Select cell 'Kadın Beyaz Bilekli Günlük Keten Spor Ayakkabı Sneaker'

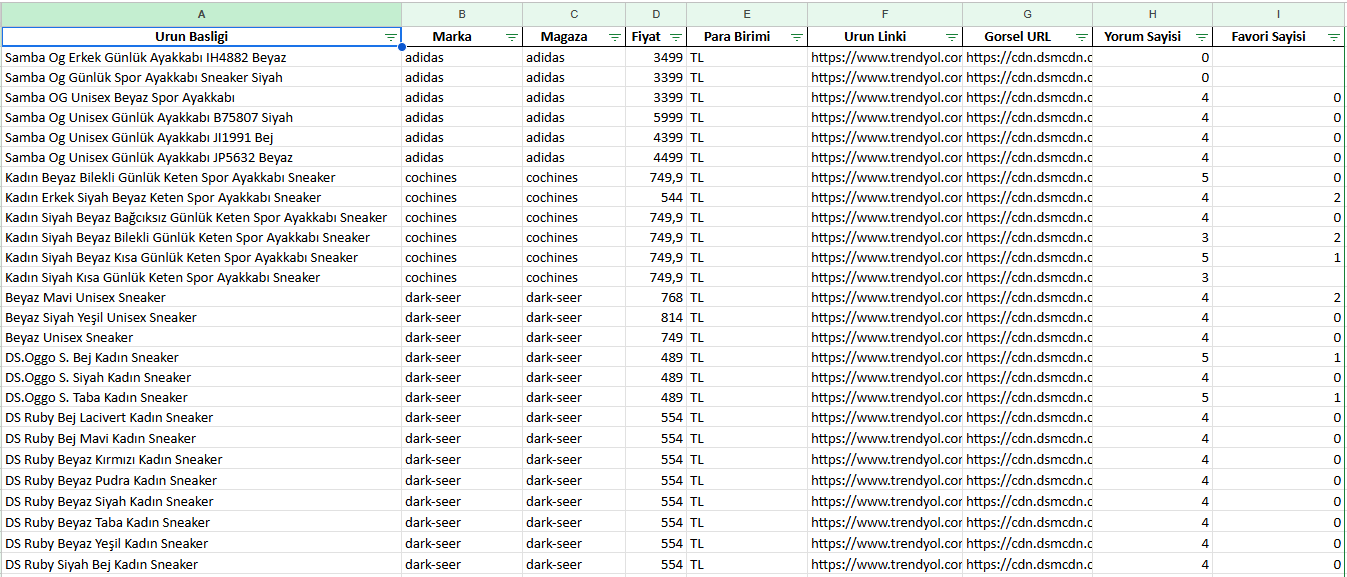point(202,177)
